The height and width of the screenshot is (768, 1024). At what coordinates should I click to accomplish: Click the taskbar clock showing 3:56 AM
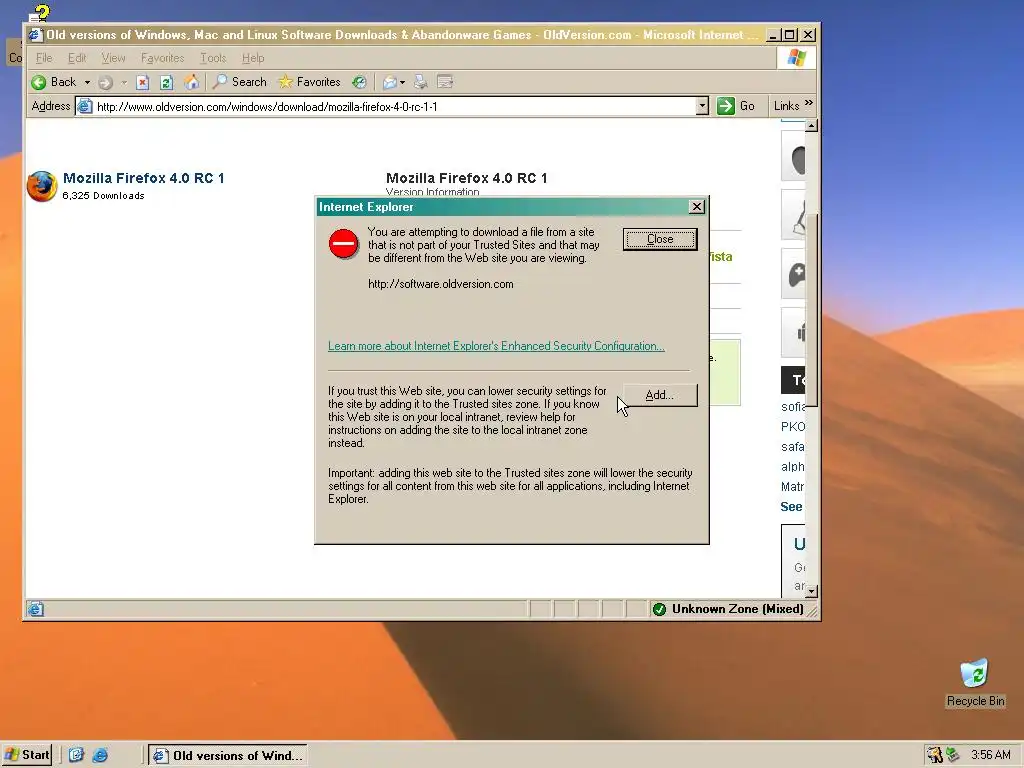991,755
